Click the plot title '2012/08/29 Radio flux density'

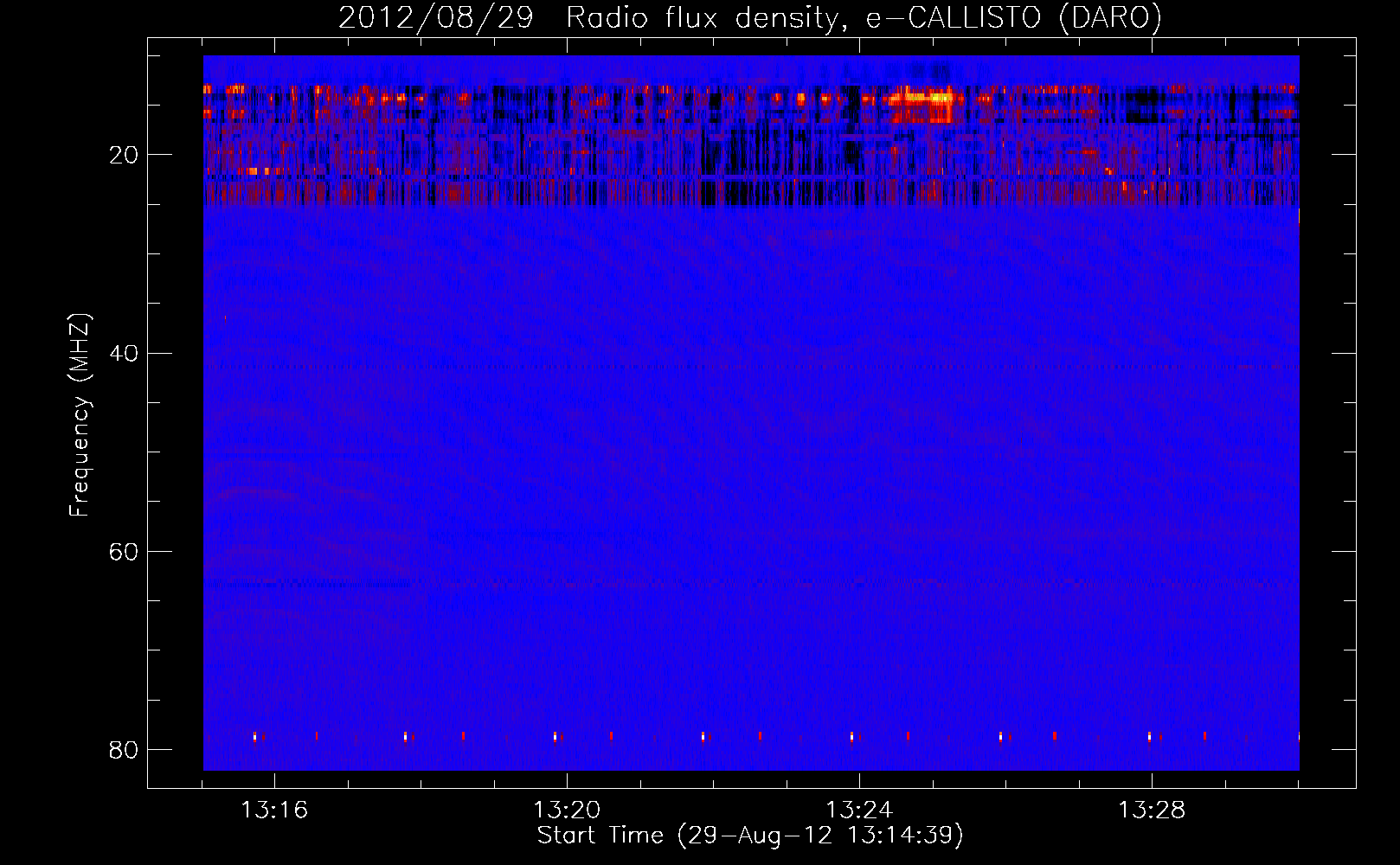click(x=749, y=17)
